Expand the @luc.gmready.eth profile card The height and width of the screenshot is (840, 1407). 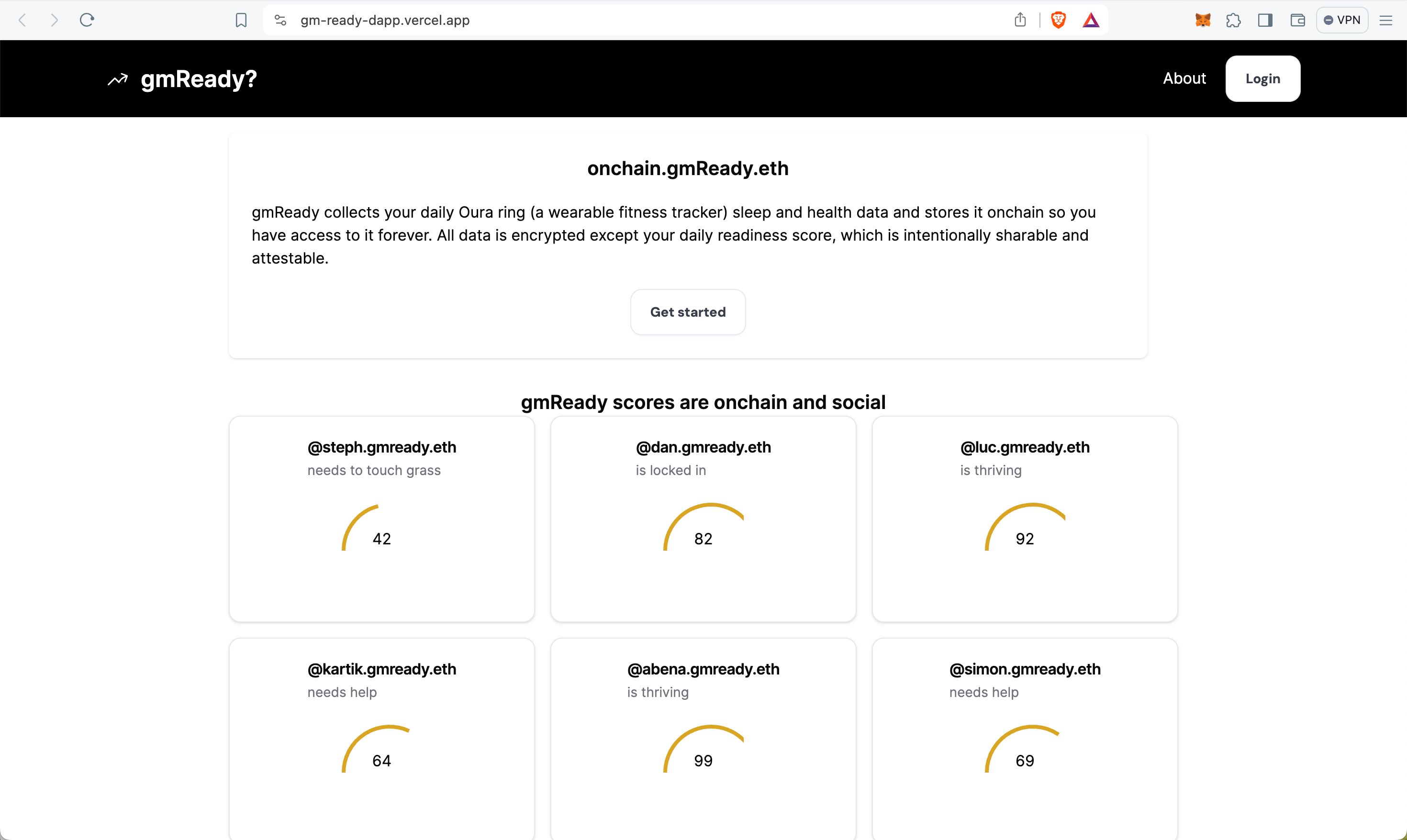(x=1024, y=519)
